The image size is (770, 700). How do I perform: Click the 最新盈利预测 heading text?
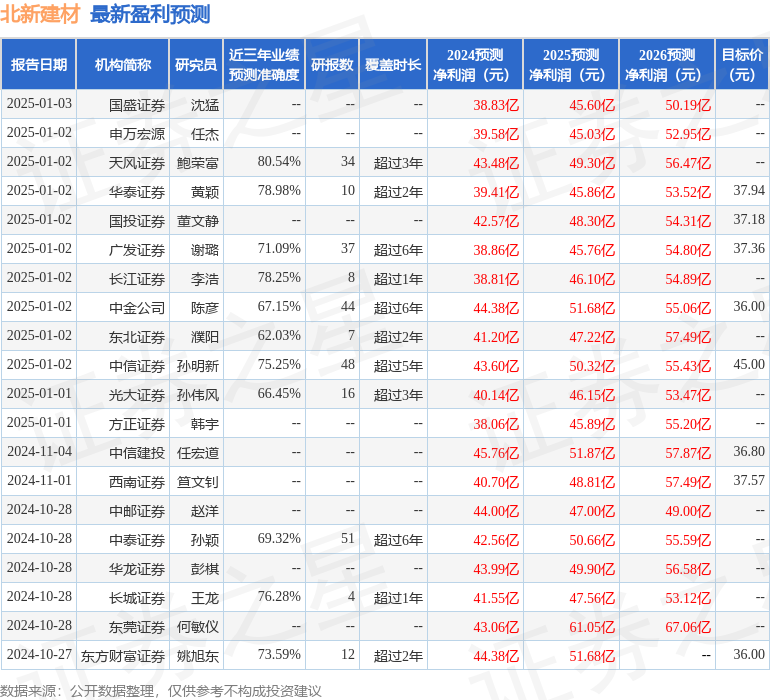point(150,15)
